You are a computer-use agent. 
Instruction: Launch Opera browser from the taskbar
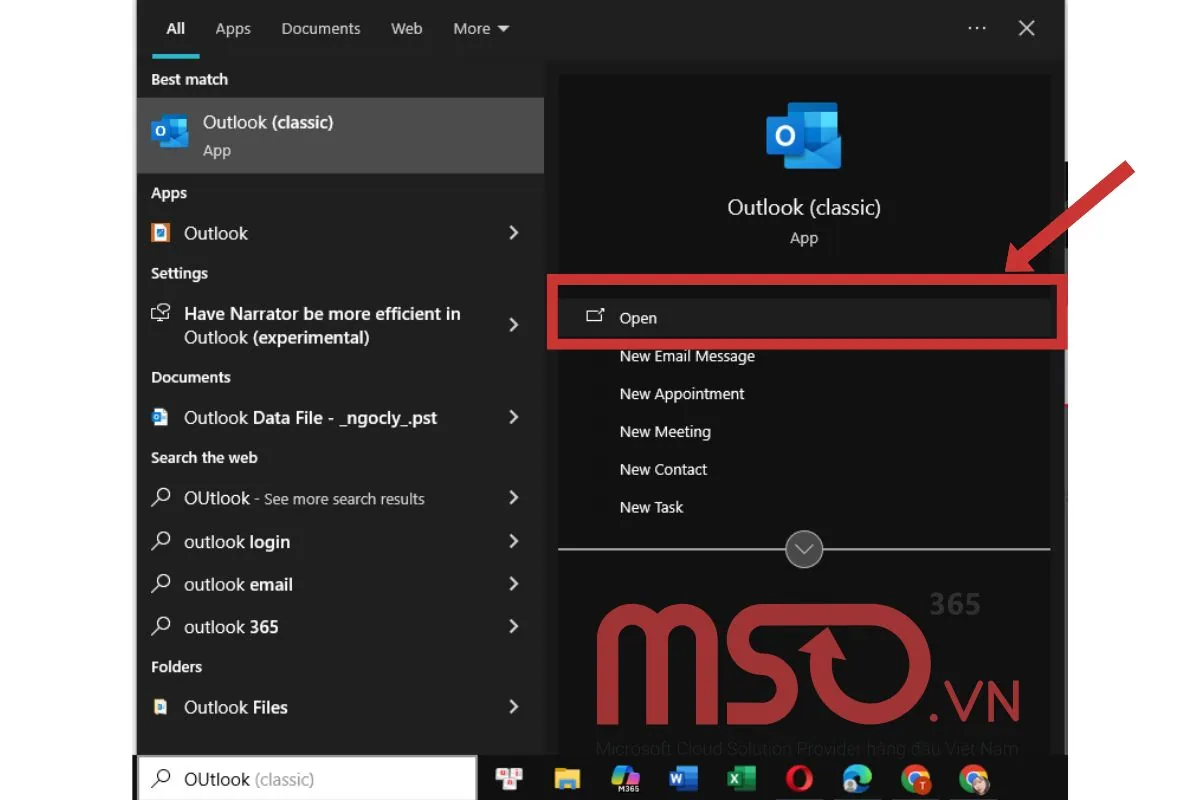[x=799, y=779]
